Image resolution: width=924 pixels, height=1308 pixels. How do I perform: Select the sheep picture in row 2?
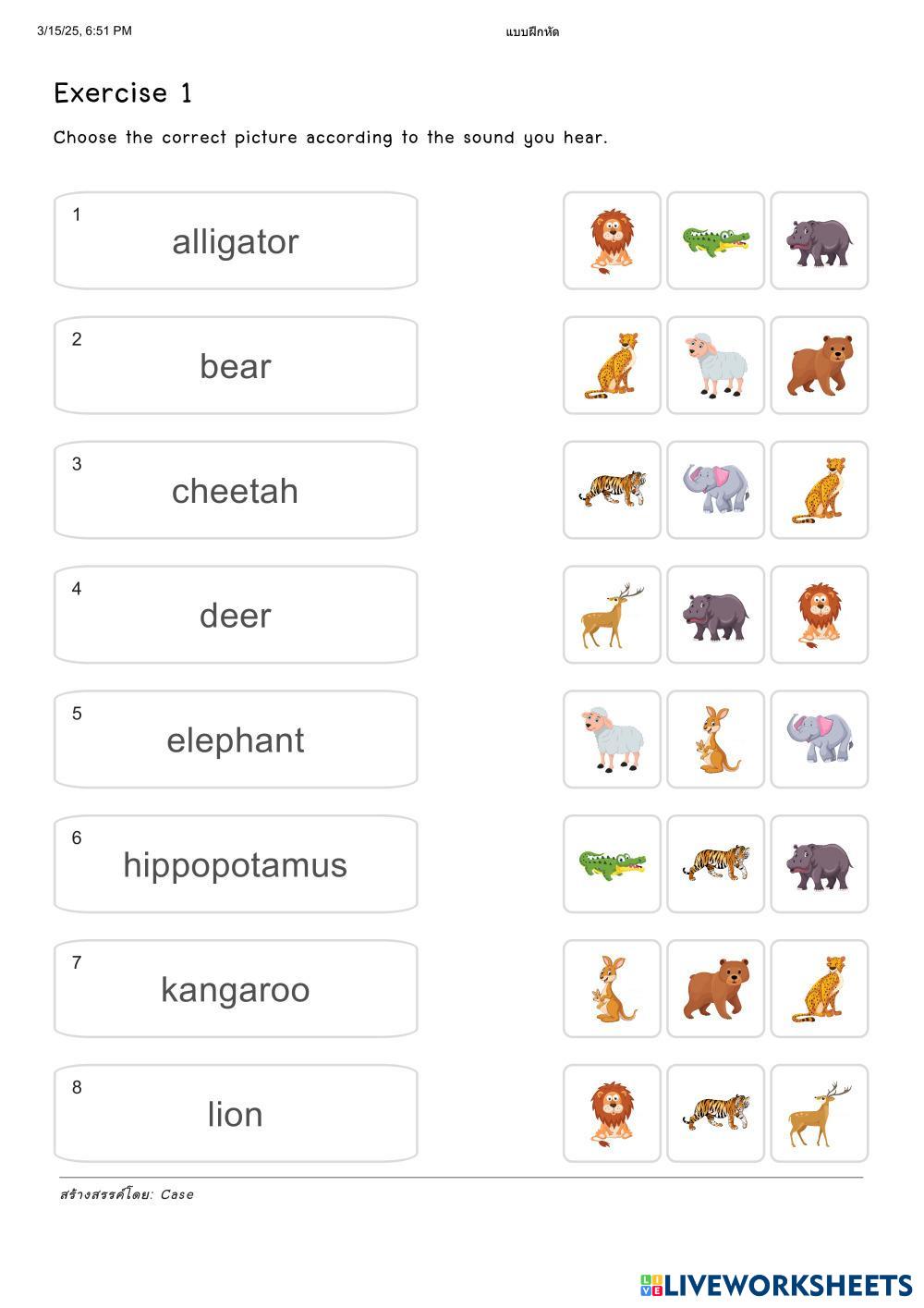tap(716, 366)
